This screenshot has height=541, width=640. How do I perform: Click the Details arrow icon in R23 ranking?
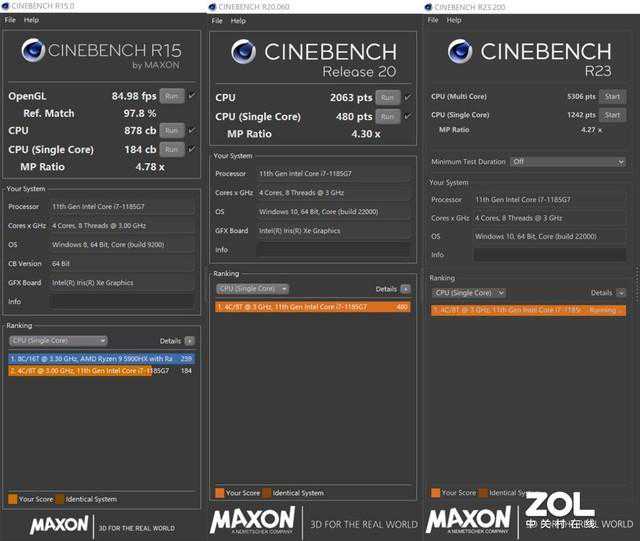(620, 293)
